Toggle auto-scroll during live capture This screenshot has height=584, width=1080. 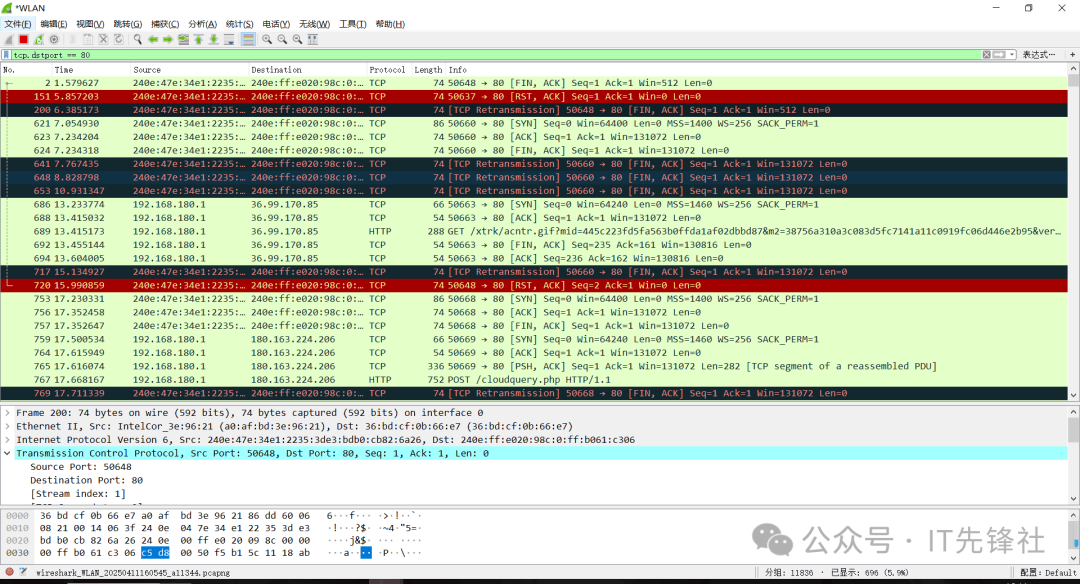(x=229, y=39)
